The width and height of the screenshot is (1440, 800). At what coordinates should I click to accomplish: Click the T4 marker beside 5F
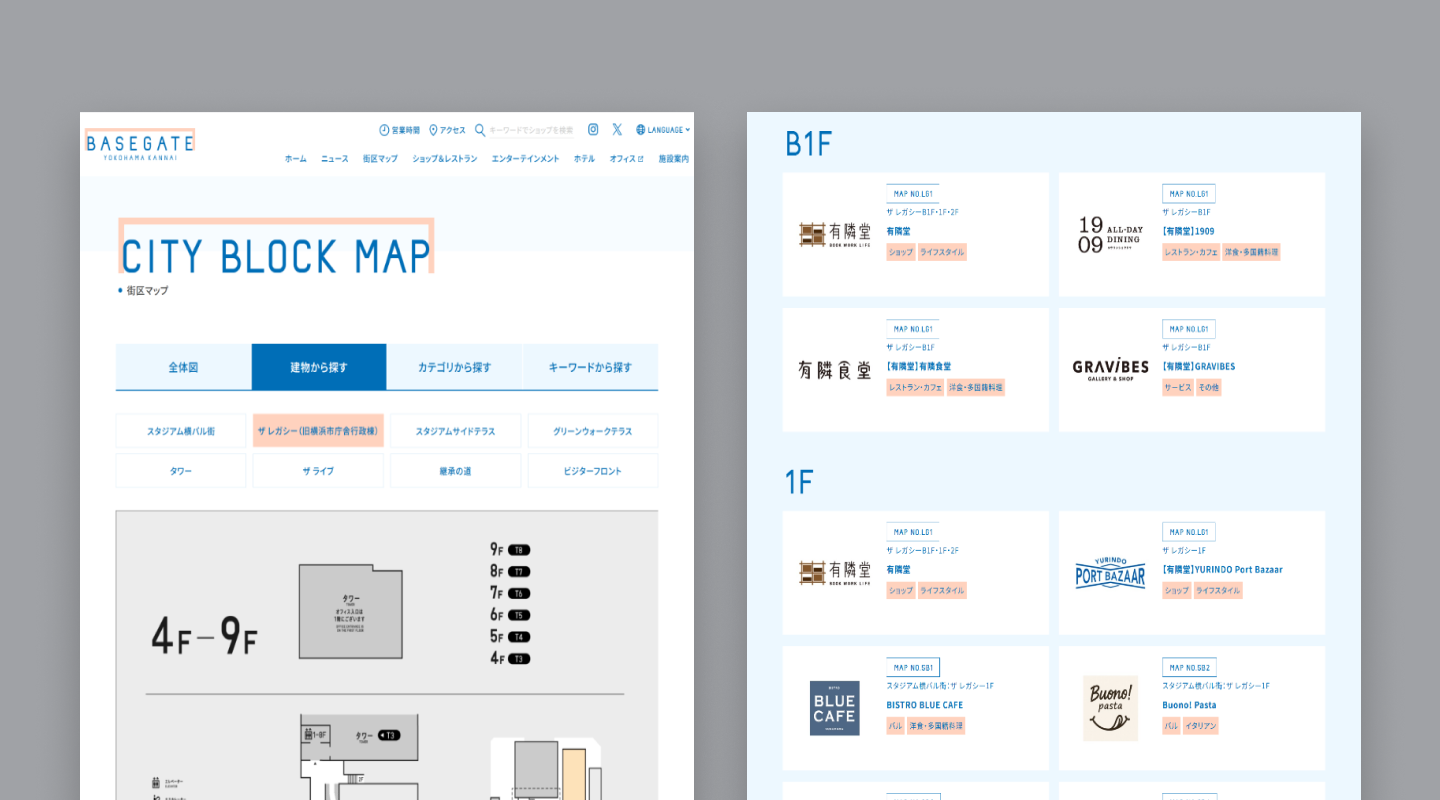pos(519,637)
